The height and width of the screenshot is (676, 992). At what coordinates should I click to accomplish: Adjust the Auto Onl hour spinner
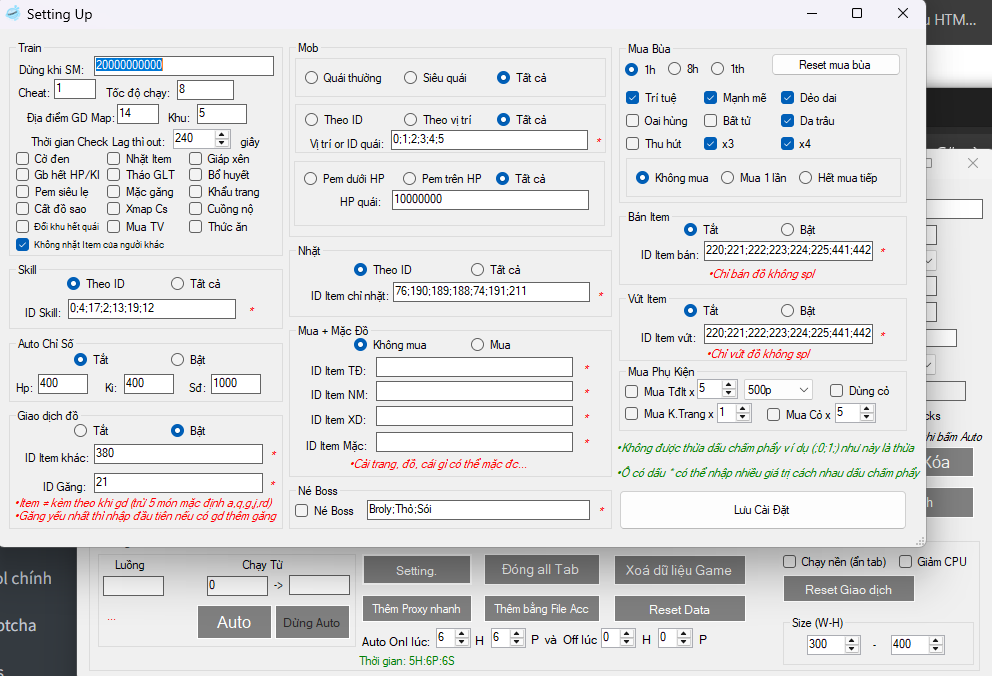463,637
